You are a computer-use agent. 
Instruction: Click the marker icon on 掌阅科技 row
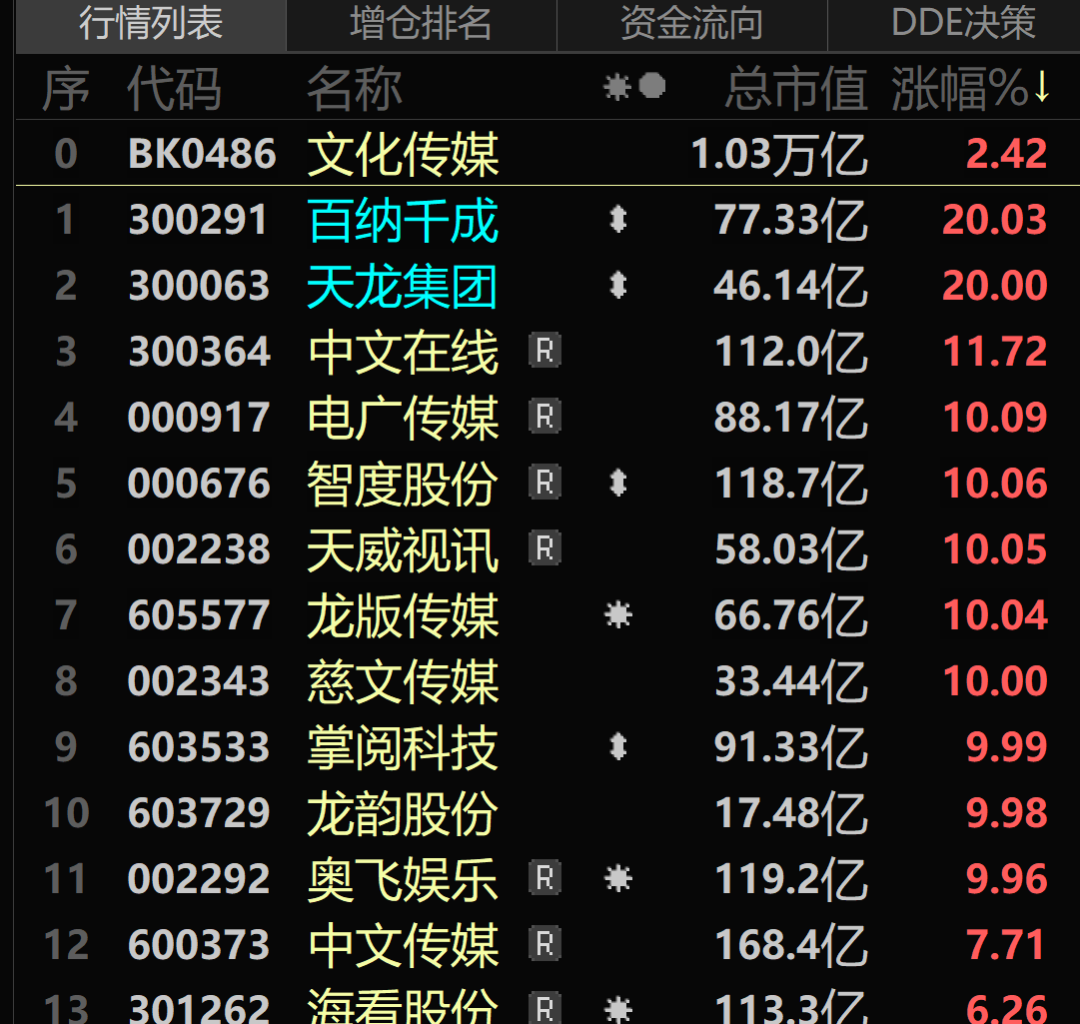click(x=618, y=746)
